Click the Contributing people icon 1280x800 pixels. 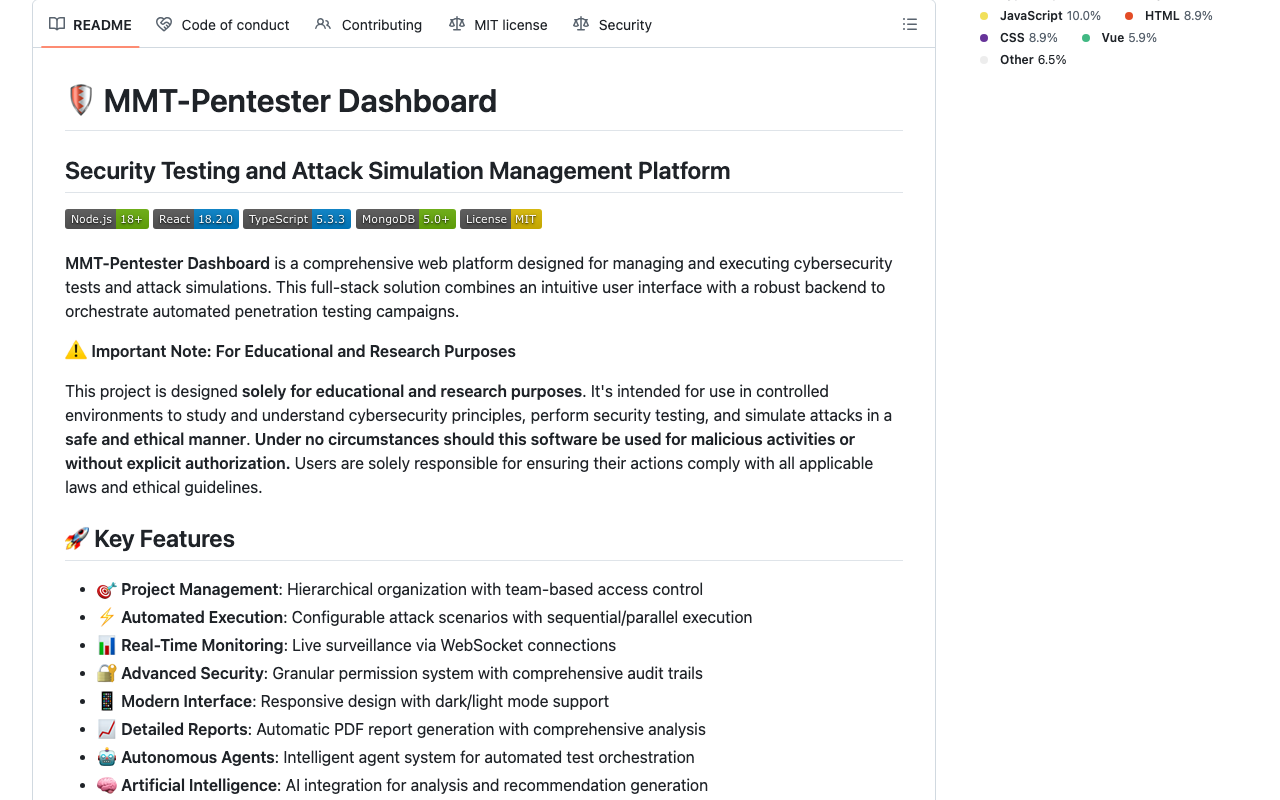click(x=323, y=24)
